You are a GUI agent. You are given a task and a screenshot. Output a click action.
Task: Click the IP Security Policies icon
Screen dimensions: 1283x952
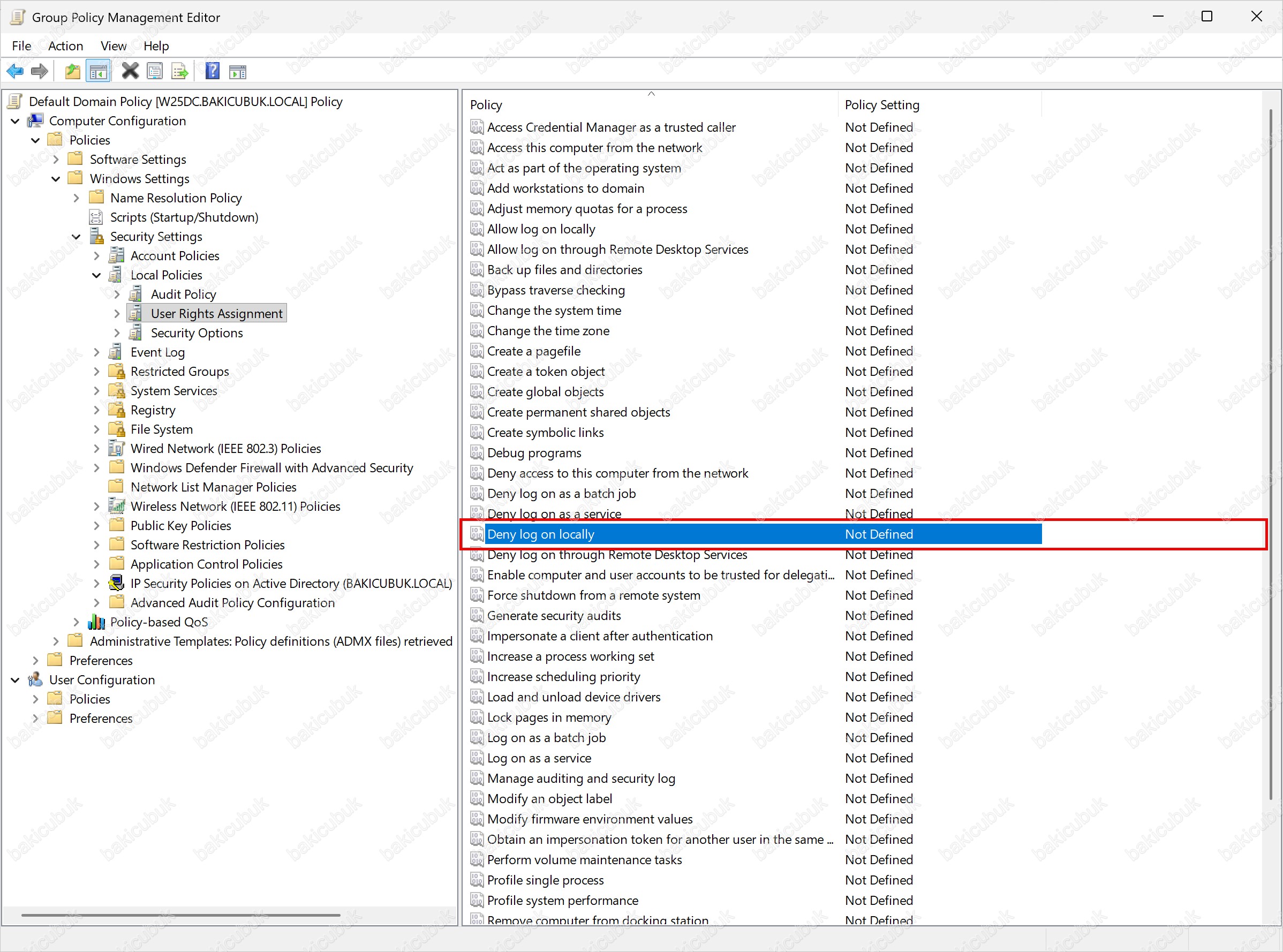116,583
